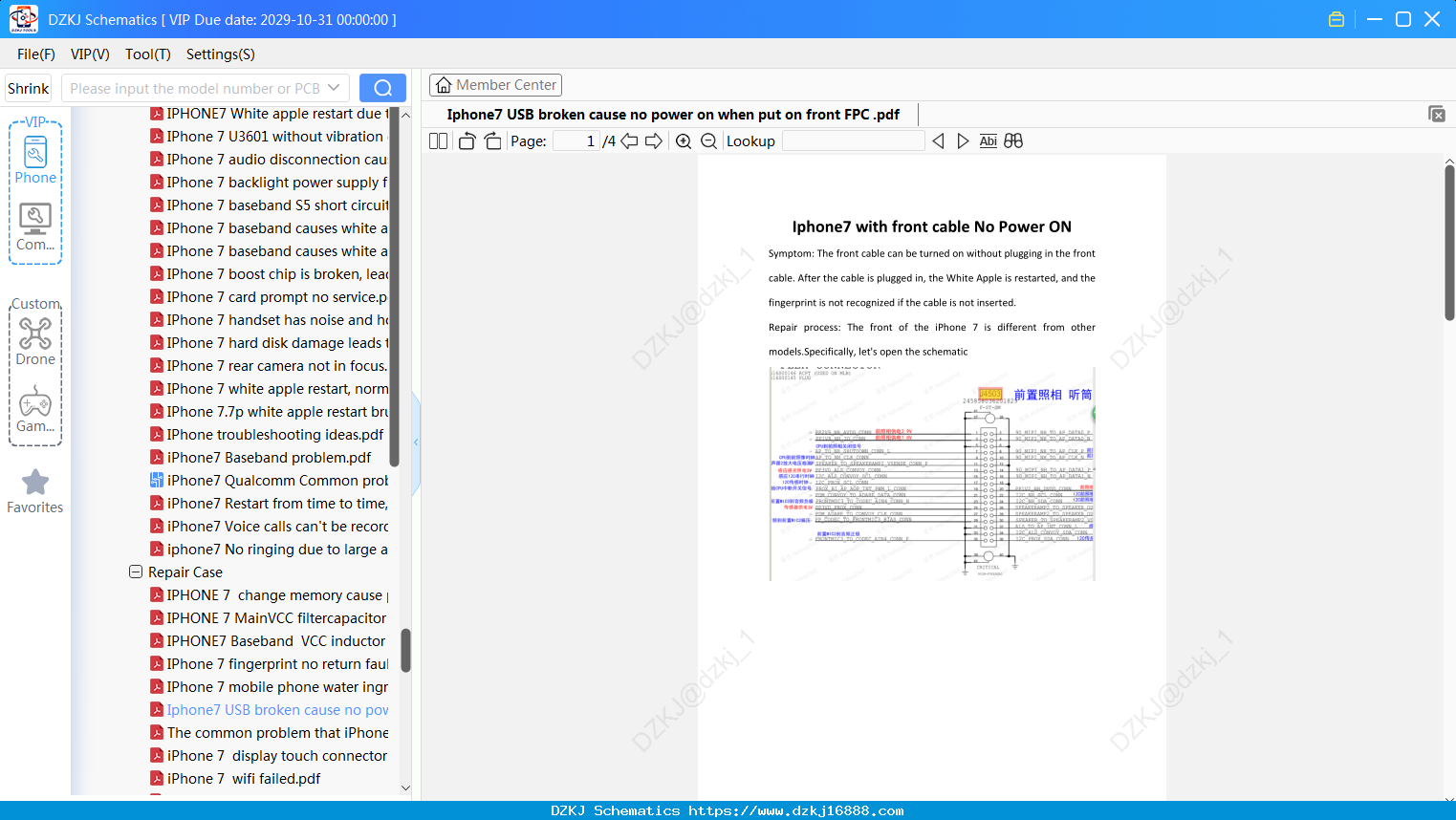
Task: Open the model number dropdown arrow
Action: pyautogui.click(x=334, y=88)
